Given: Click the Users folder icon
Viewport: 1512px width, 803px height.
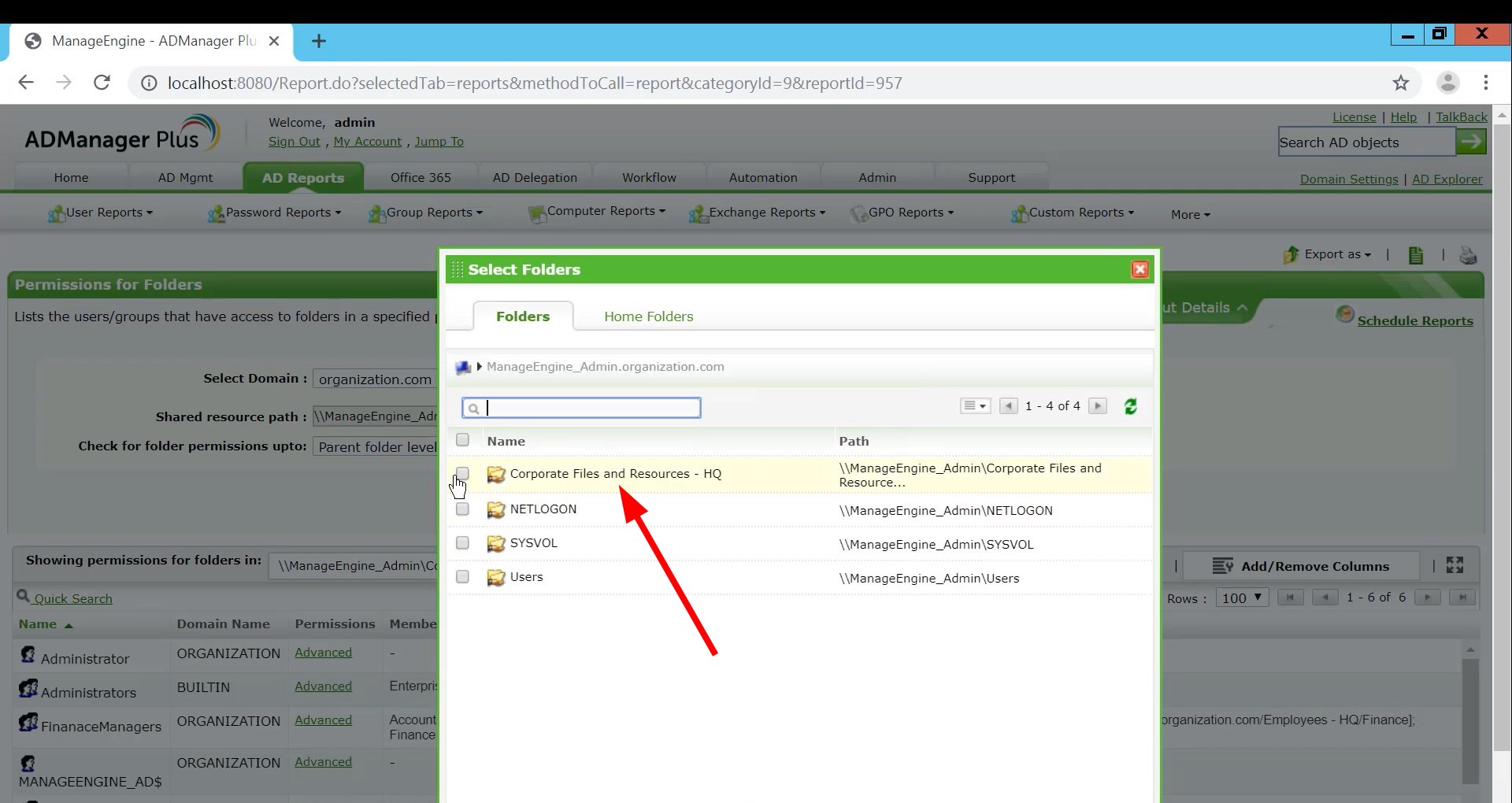Looking at the screenshot, I should 496,577.
